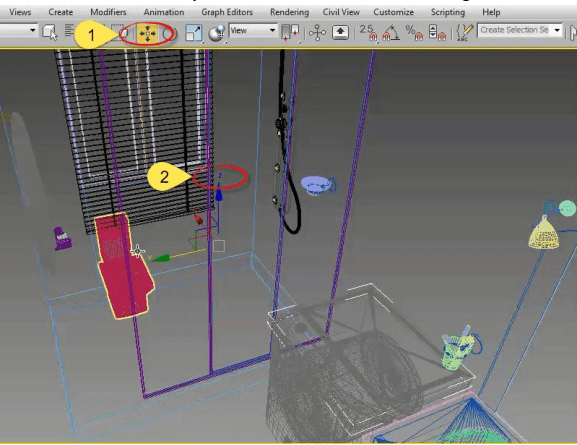
Task: Toggle Percent Snap on the toolbar
Action: click(414, 32)
